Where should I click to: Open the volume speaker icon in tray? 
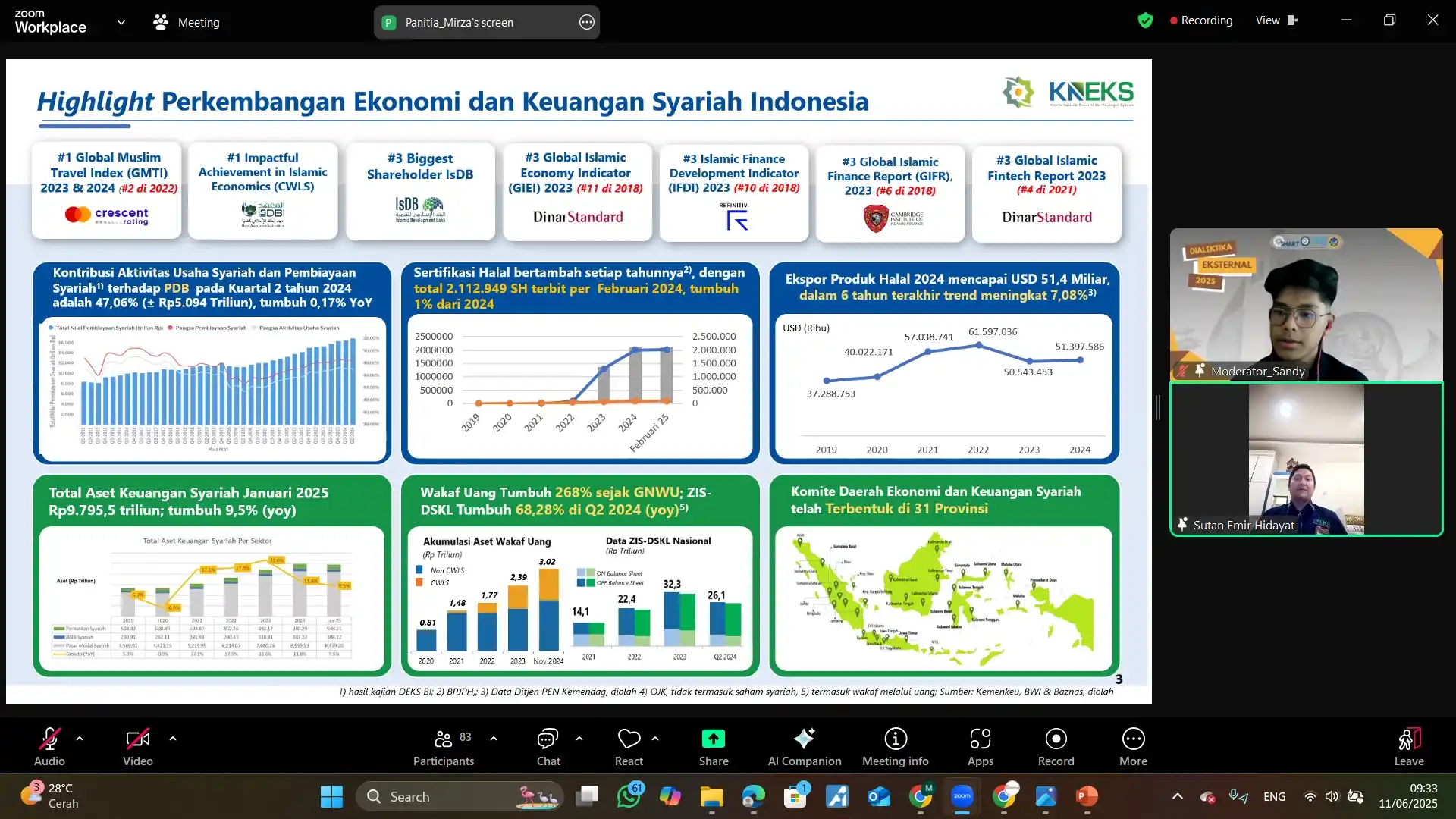[x=1332, y=796]
